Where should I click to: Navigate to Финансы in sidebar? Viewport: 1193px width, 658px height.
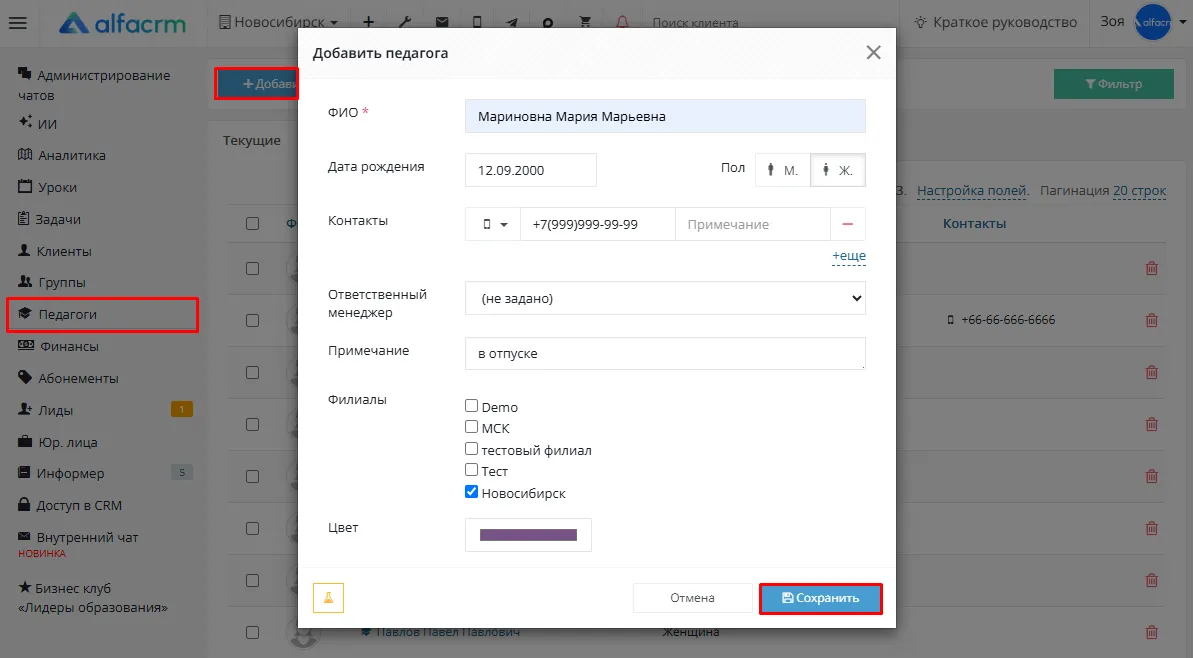[x=59, y=346]
